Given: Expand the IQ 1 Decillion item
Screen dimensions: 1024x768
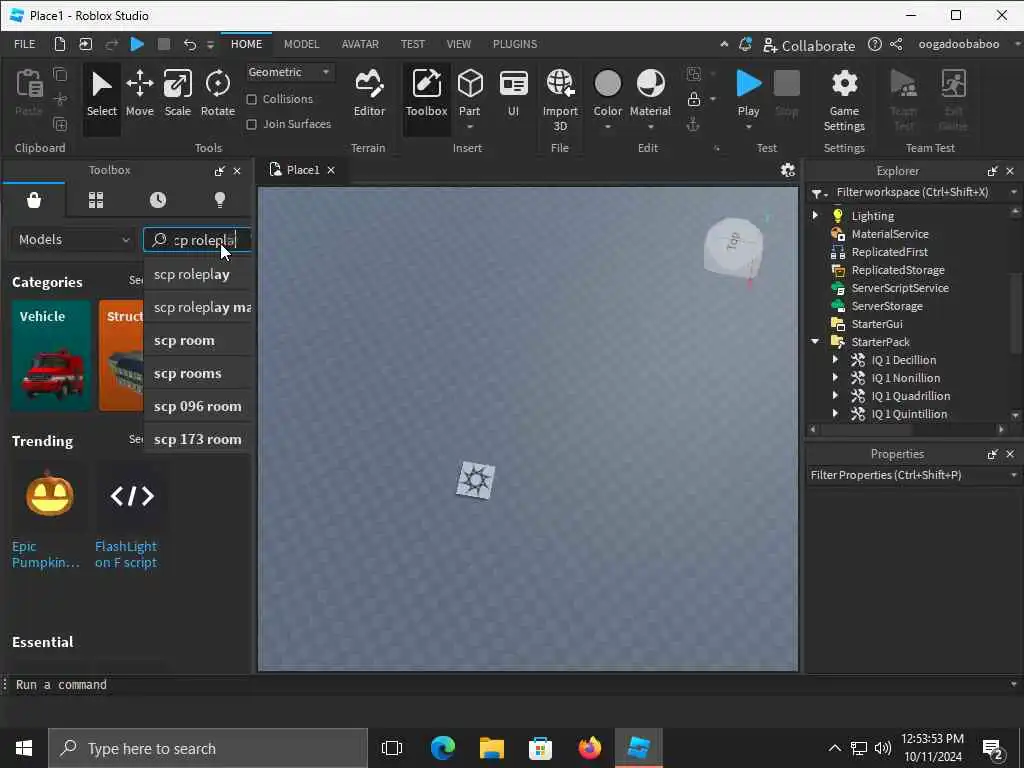Looking at the screenshot, I should pyautogui.click(x=835, y=359).
